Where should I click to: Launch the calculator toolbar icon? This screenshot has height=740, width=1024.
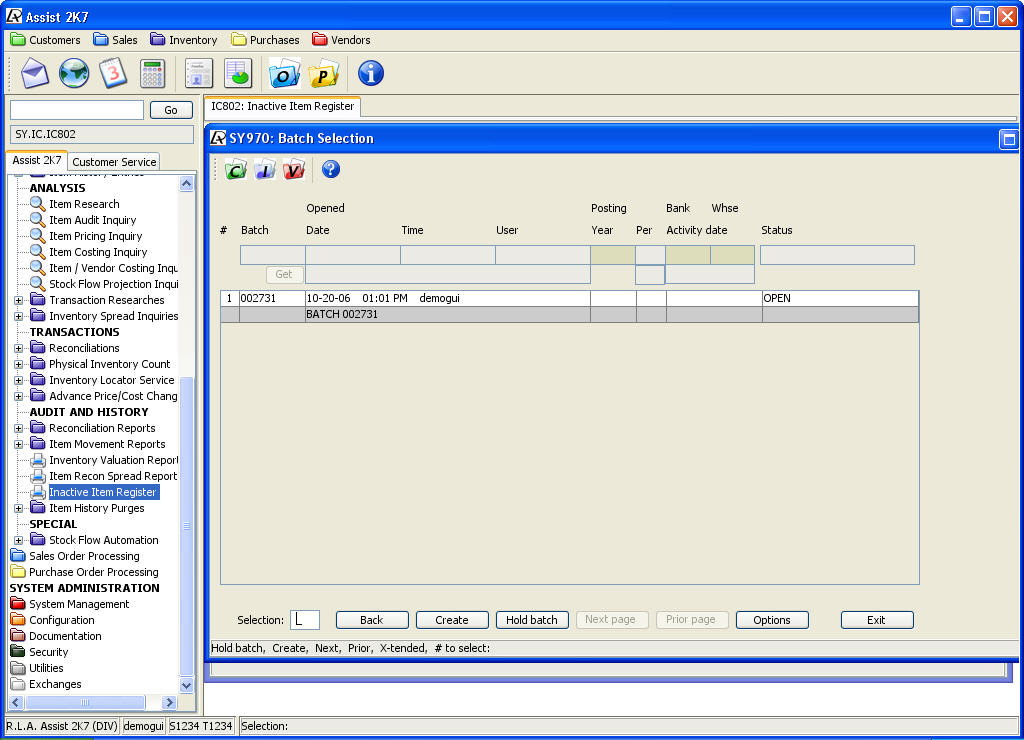tap(152, 73)
